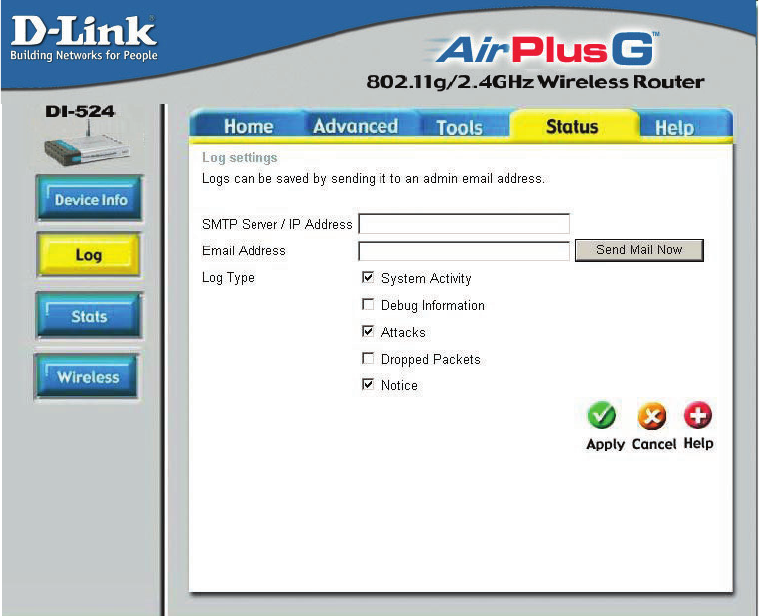Enable the Dropped Packets checkbox

pos(368,358)
